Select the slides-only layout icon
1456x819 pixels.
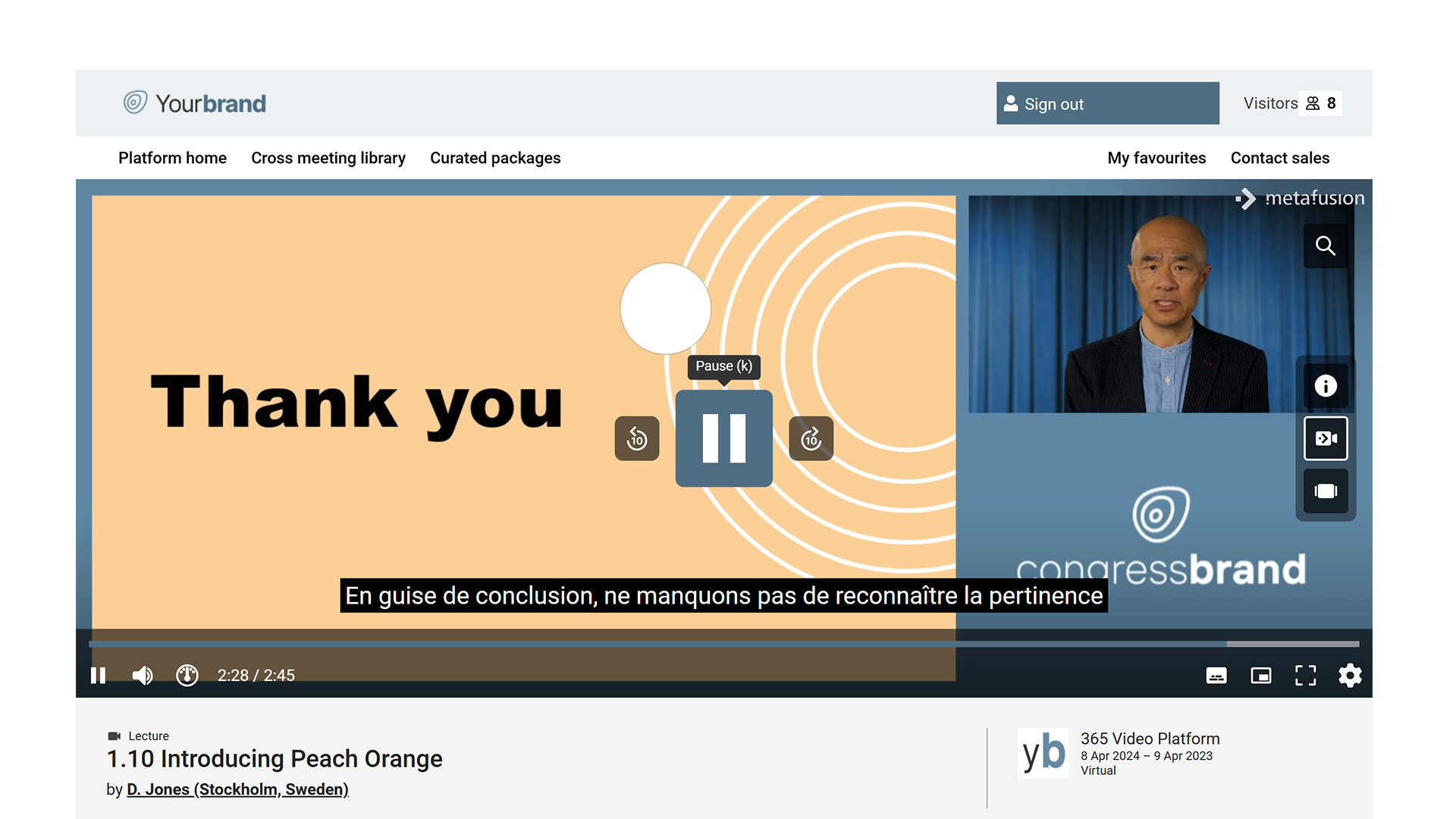click(x=1325, y=491)
